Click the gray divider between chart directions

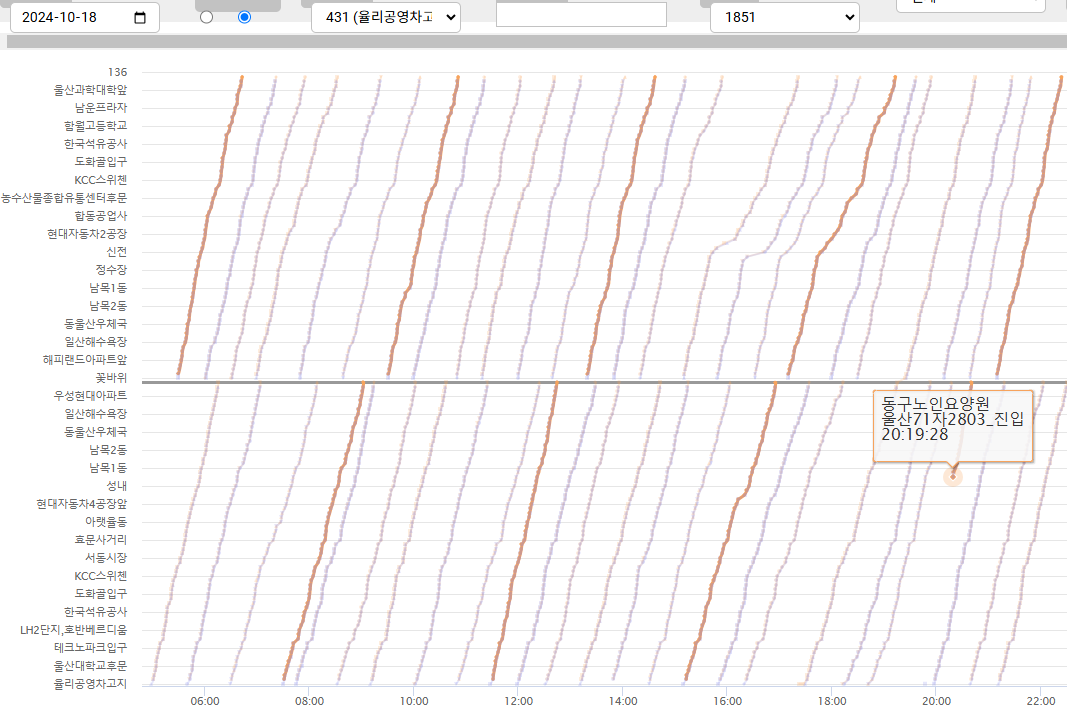[x=500, y=382]
